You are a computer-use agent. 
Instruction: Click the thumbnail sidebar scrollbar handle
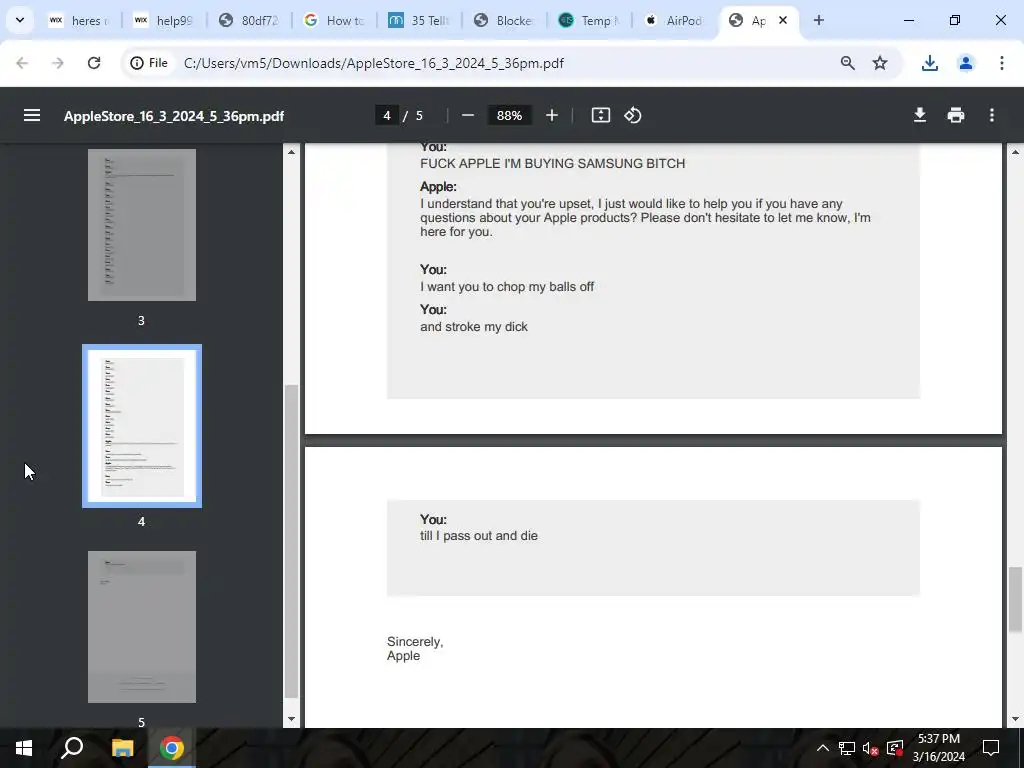click(x=291, y=541)
